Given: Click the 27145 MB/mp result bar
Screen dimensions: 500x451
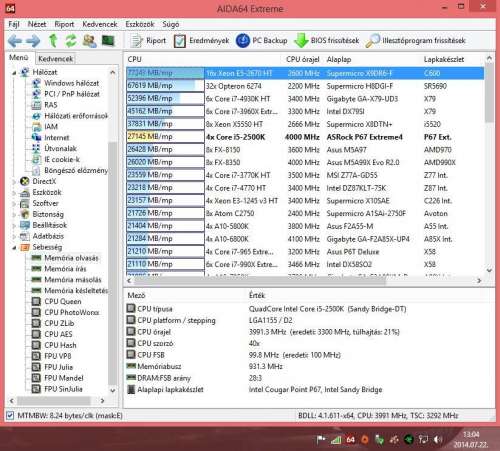Looking at the screenshot, I should tap(165, 137).
